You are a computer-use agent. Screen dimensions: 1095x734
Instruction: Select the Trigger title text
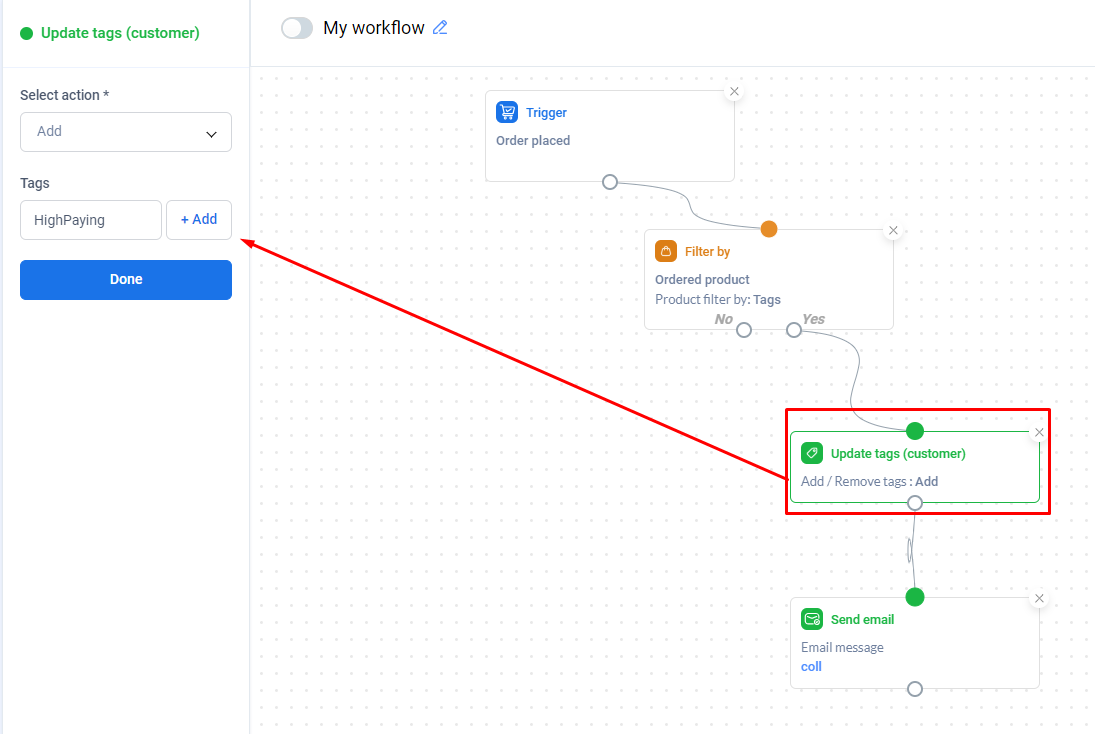click(546, 112)
